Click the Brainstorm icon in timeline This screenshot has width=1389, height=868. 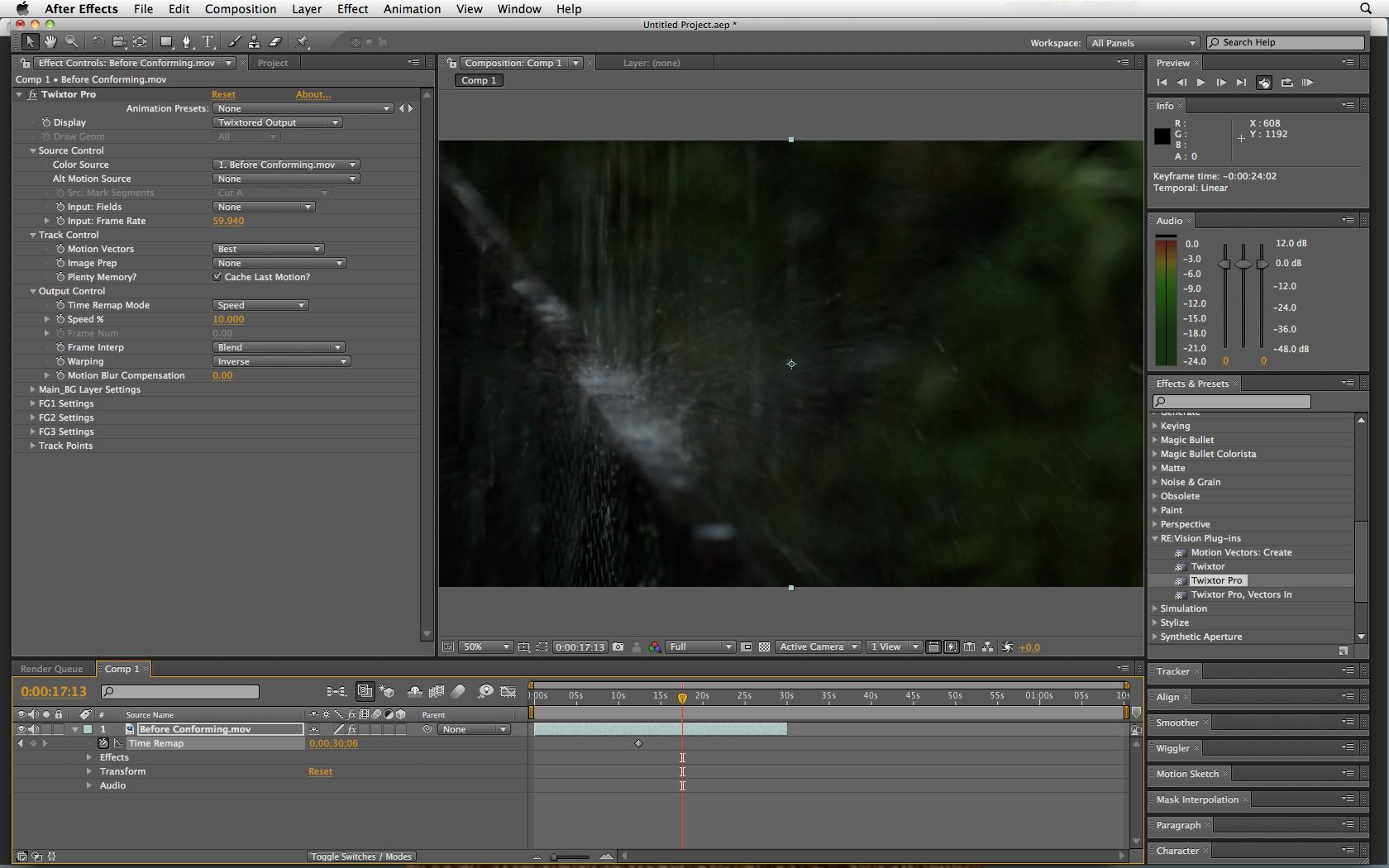[x=486, y=691]
